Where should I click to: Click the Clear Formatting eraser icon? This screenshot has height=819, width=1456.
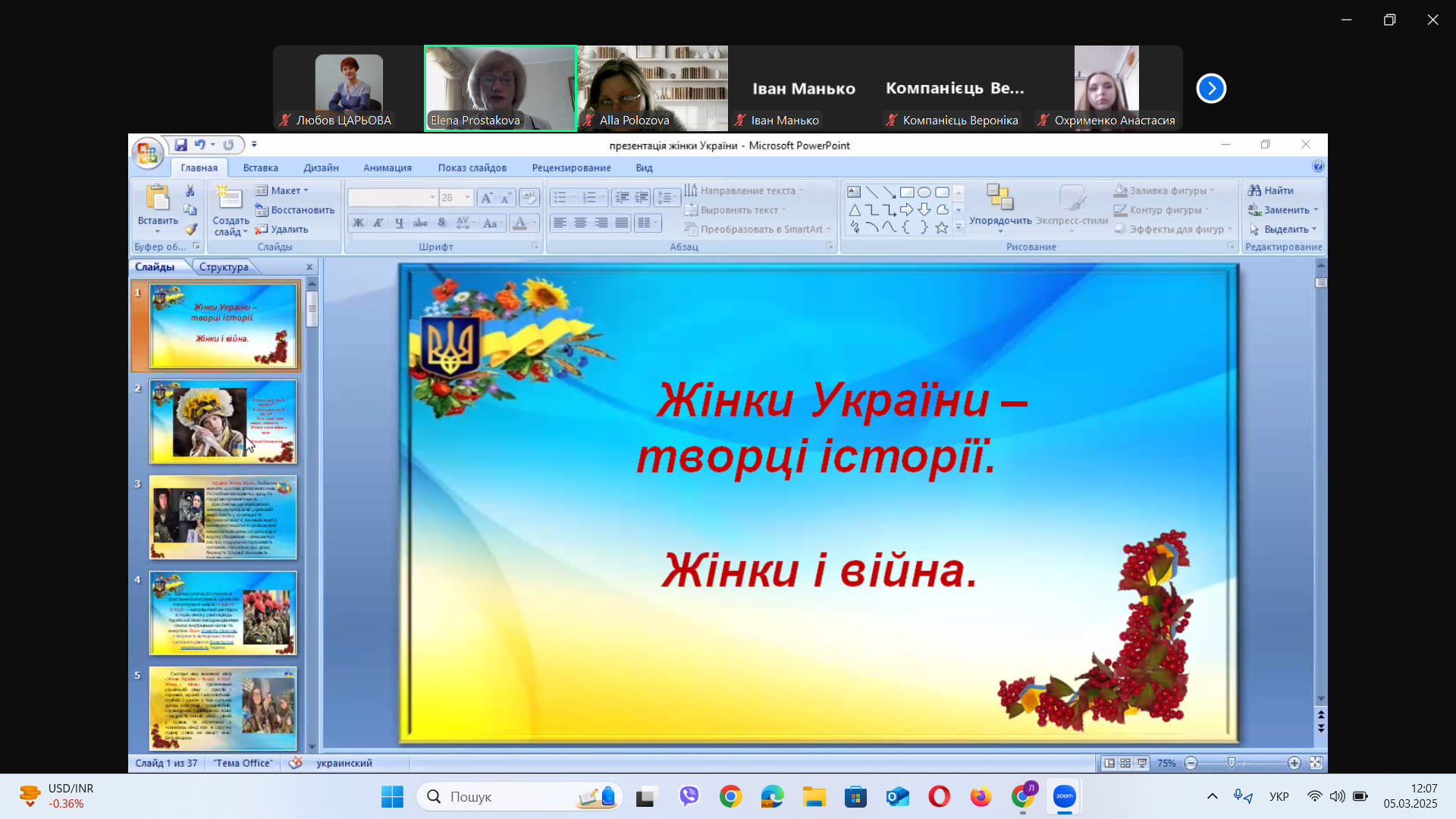pos(529,197)
